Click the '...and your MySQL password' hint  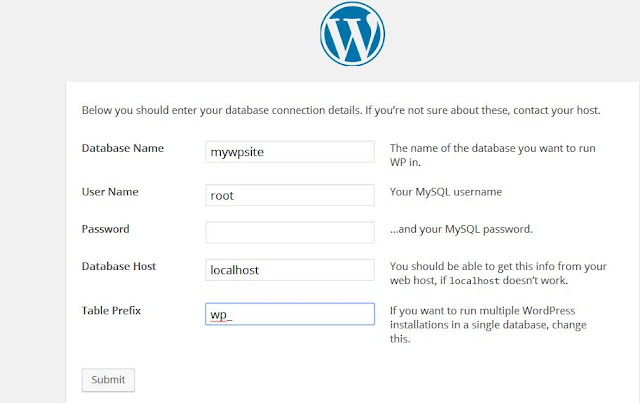pos(460,229)
